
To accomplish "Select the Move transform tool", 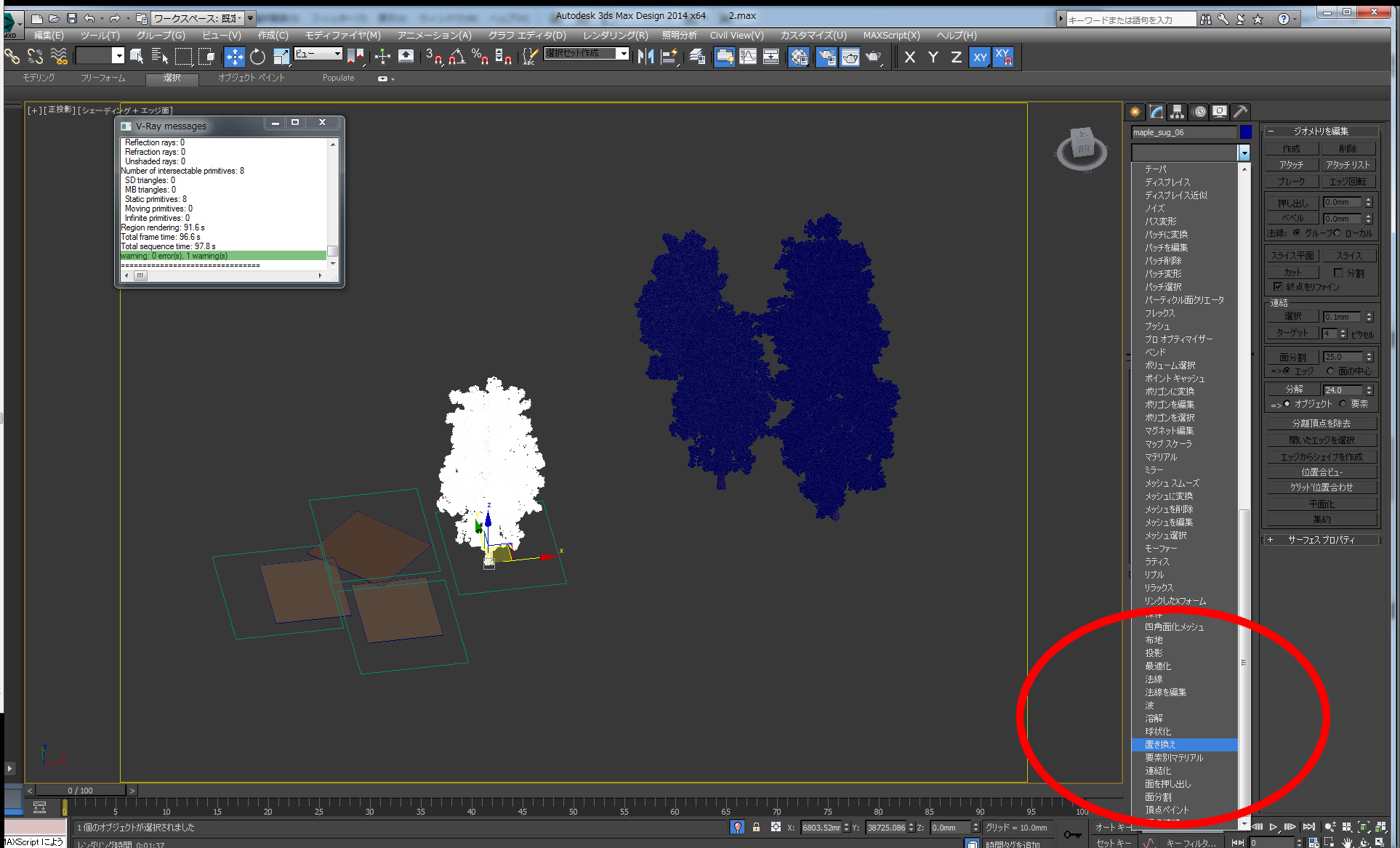I will coord(234,57).
